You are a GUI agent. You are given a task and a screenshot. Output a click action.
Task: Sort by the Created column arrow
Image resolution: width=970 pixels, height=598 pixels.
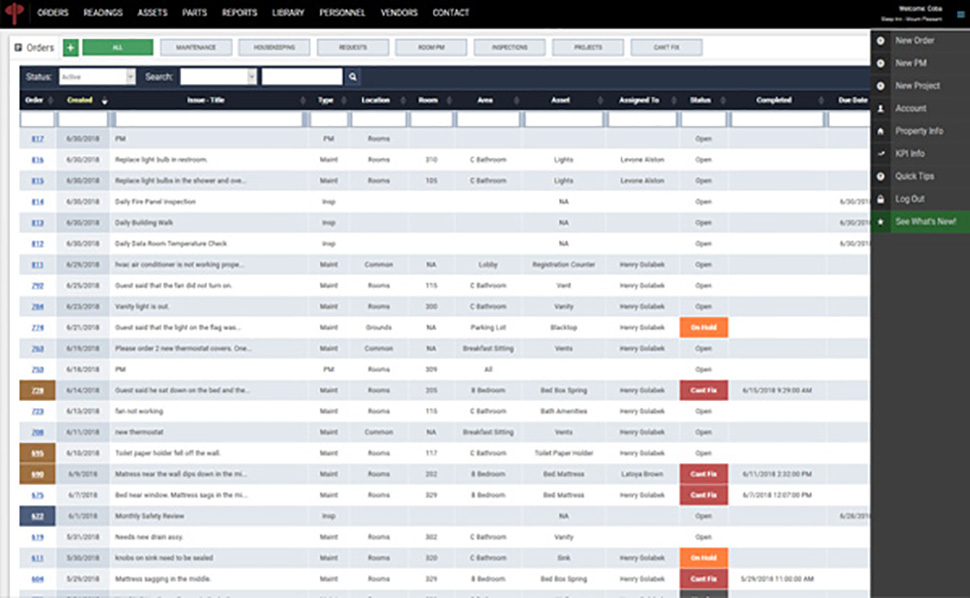105,101
